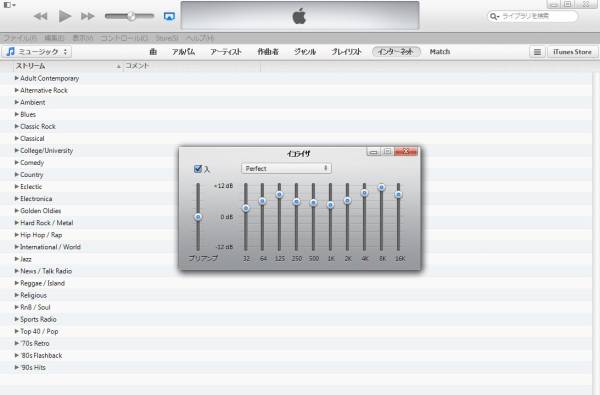Click the search magnifier icon
The image size is (600, 395).
(x=494, y=16)
